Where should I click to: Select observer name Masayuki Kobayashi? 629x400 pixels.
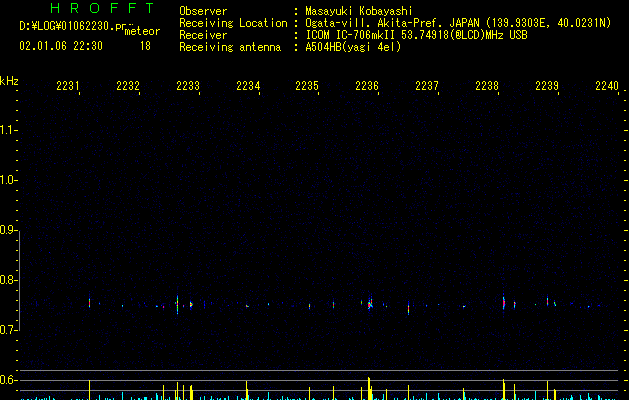359,11
